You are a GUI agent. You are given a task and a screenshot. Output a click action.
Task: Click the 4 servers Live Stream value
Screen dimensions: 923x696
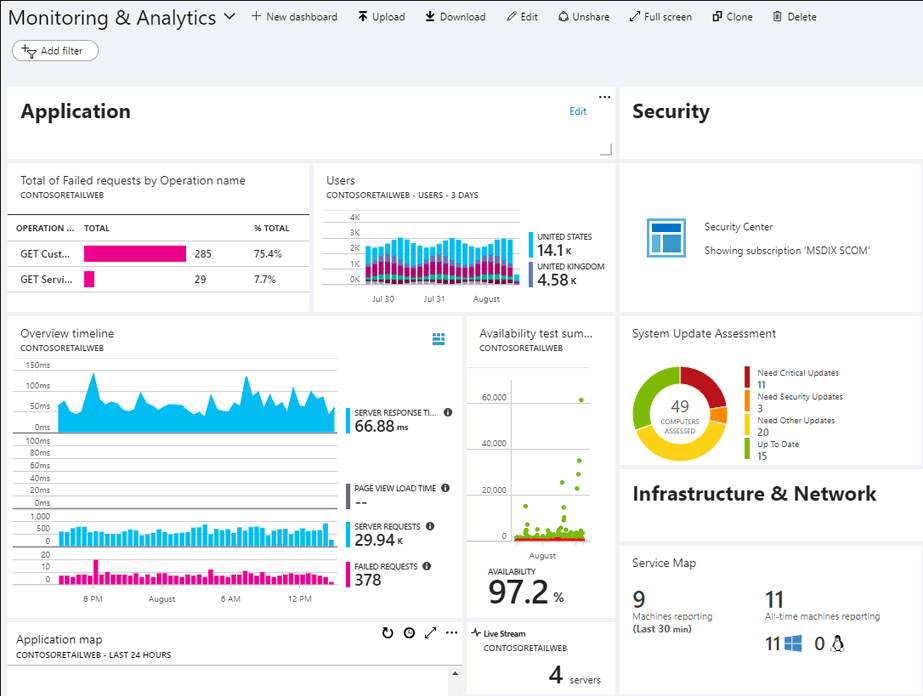click(575, 675)
